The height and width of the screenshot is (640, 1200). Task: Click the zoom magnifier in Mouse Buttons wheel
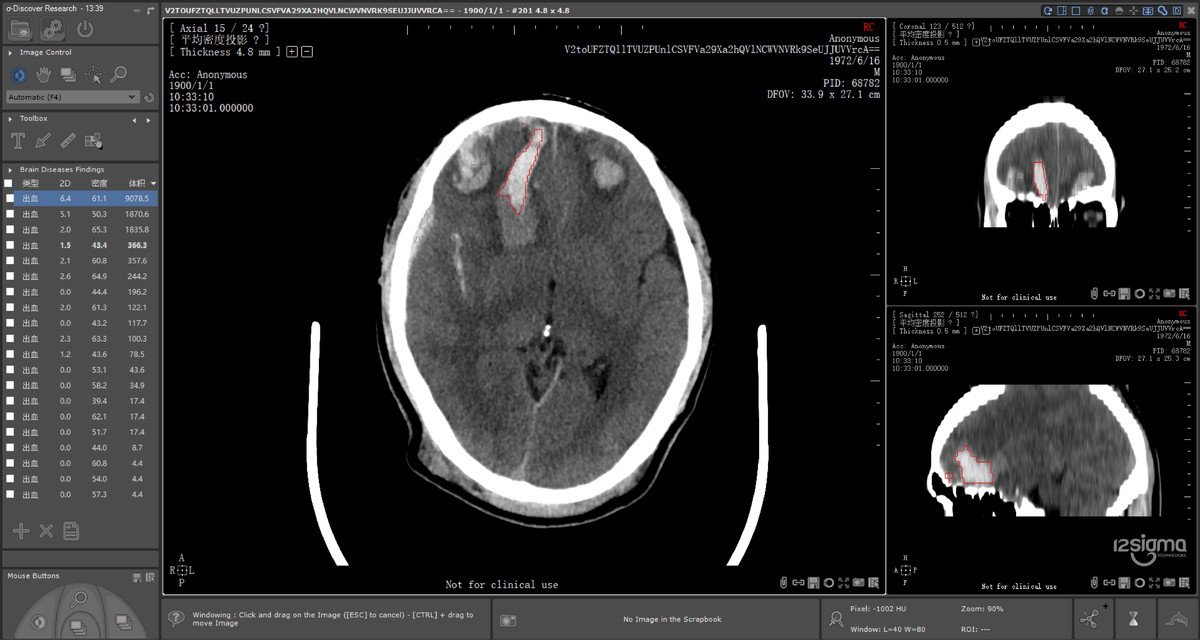(79, 600)
